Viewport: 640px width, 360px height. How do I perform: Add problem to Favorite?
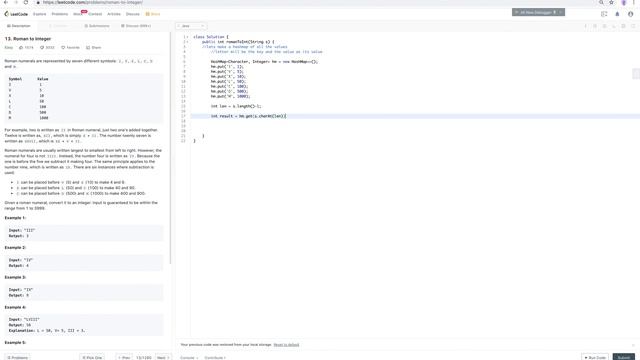click(71, 47)
